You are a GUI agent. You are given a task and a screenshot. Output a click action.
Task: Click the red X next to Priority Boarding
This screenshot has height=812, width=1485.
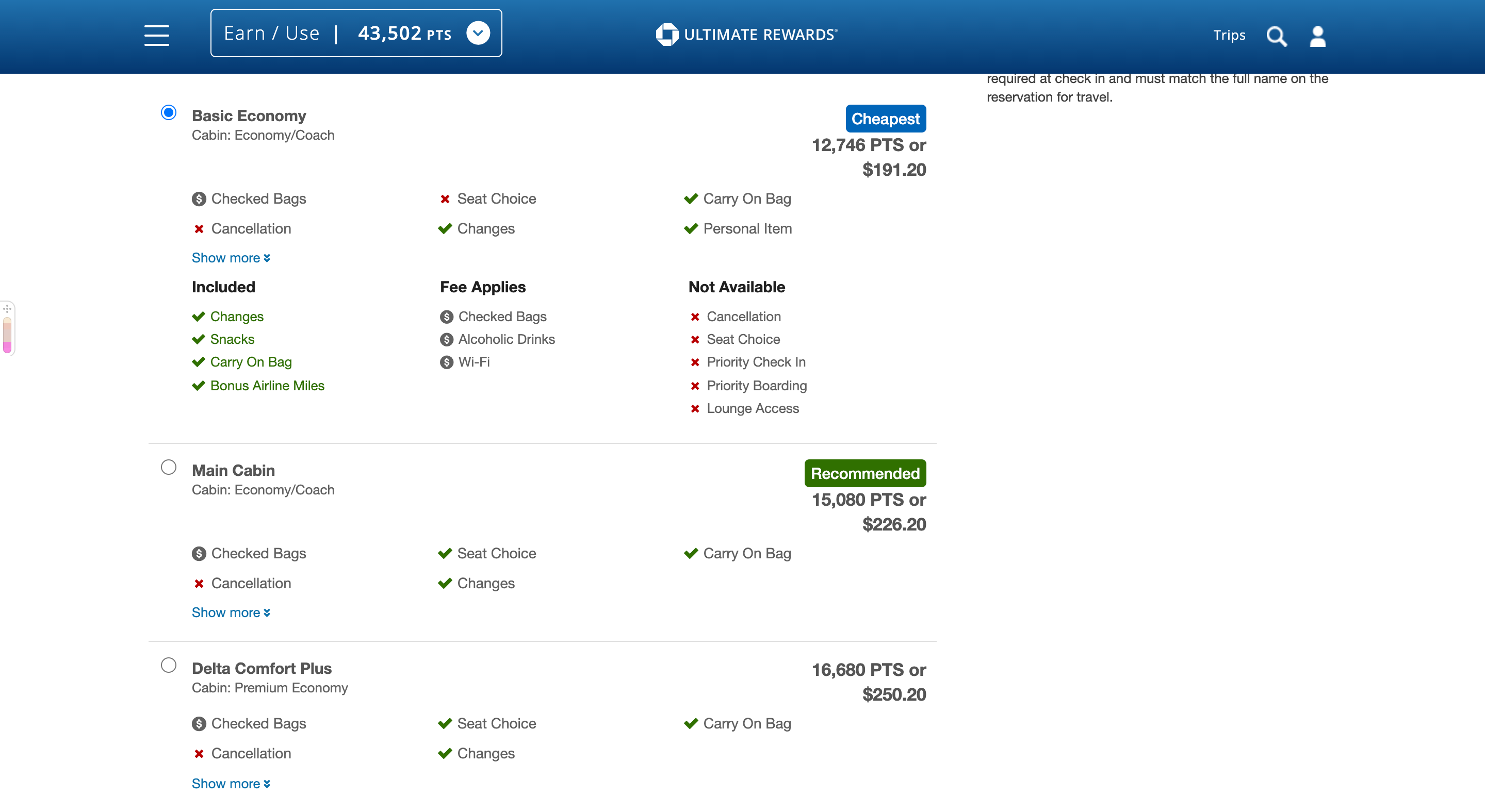point(695,386)
